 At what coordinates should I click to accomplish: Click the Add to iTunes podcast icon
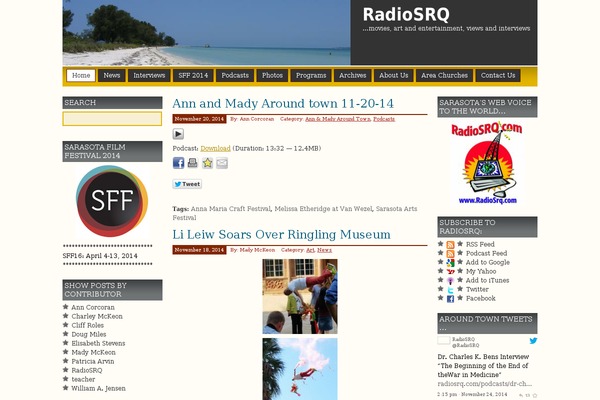click(450, 281)
